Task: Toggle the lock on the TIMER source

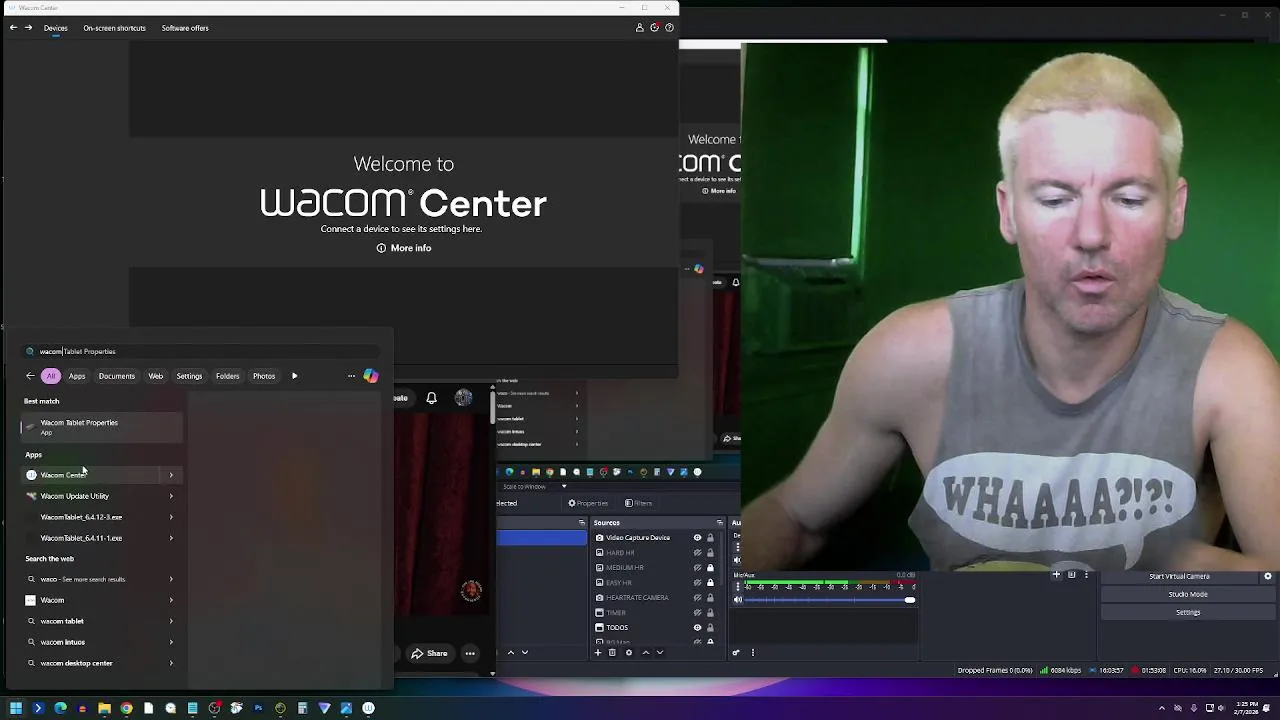Action: click(x=710, y=612)
